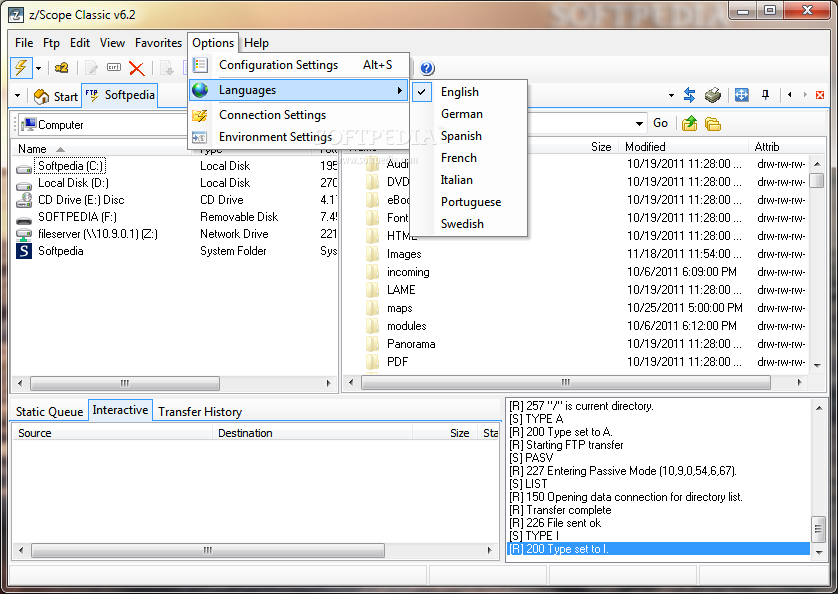Select the incoming remote folder

tap(408, 272)
